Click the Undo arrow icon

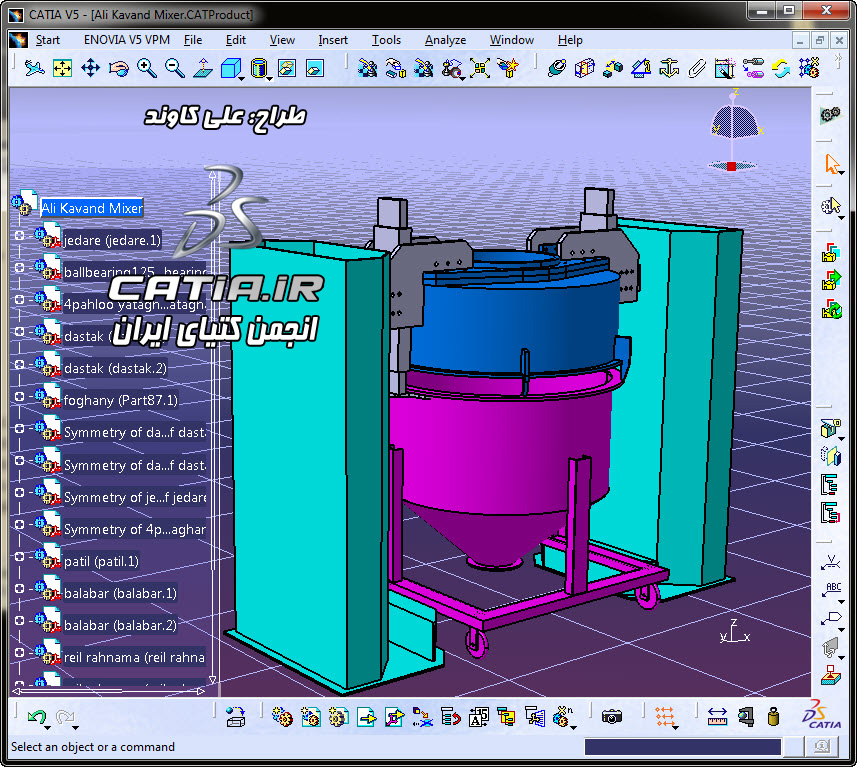coord(37,717)
